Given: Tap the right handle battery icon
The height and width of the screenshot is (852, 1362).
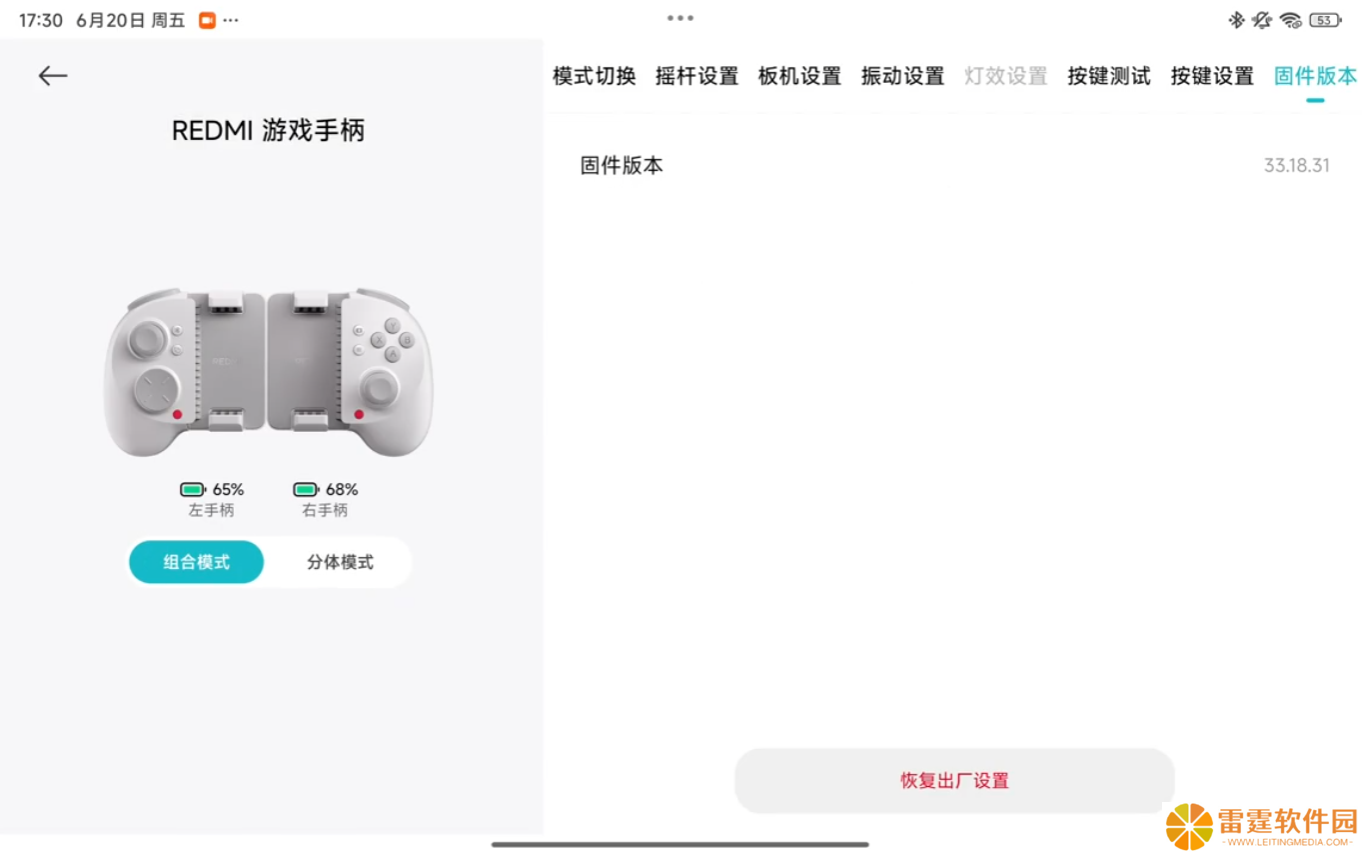Looking at the screenshot, I should pyautogui.click(x=306, y=490).
